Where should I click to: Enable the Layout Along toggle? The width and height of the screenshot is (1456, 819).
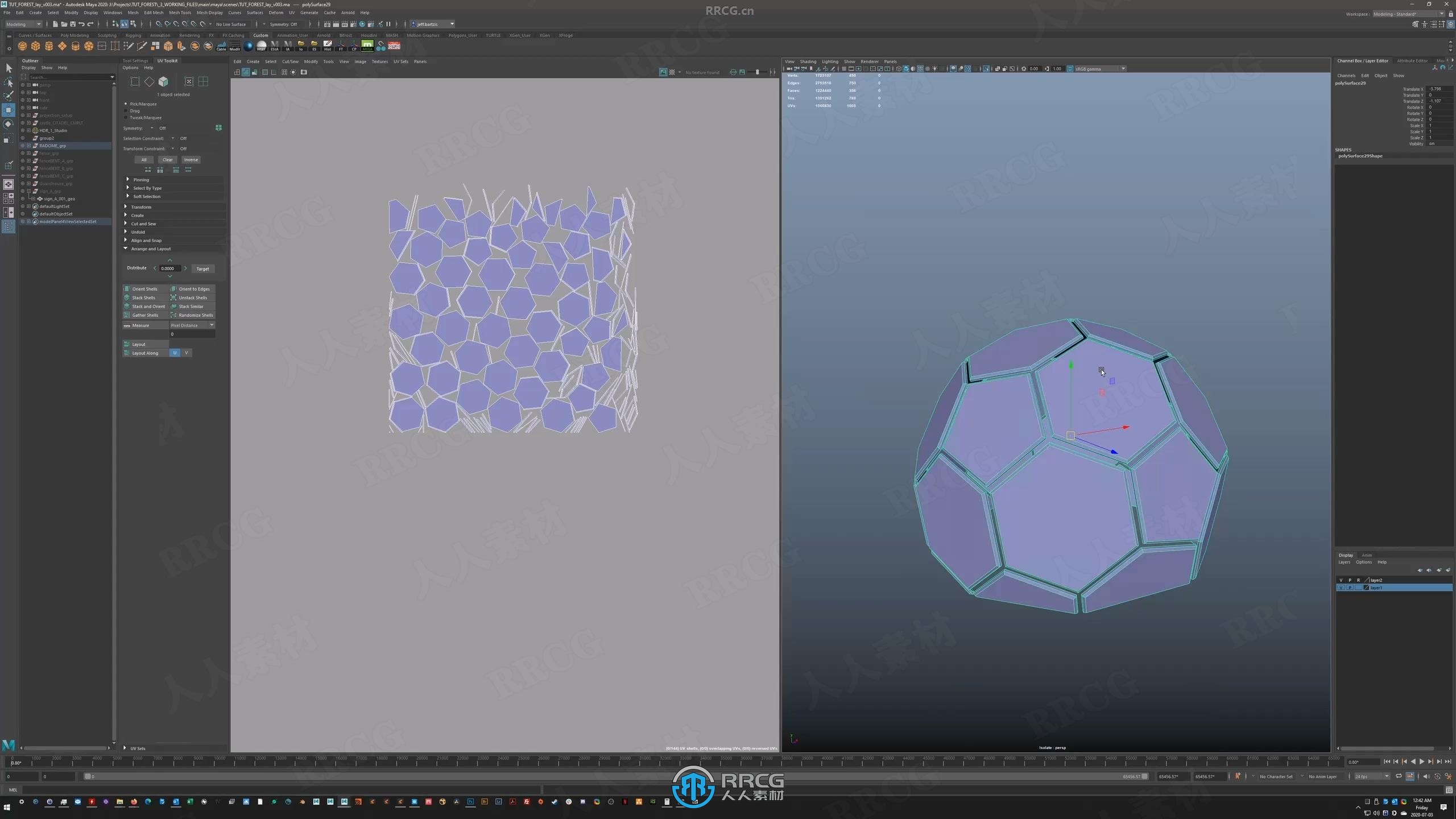click(126, 353)
